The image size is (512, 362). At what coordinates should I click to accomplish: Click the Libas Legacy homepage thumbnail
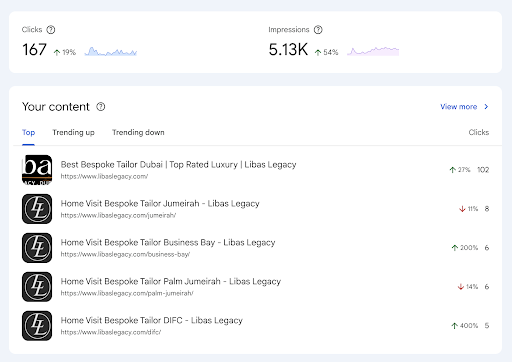[37, 170]
